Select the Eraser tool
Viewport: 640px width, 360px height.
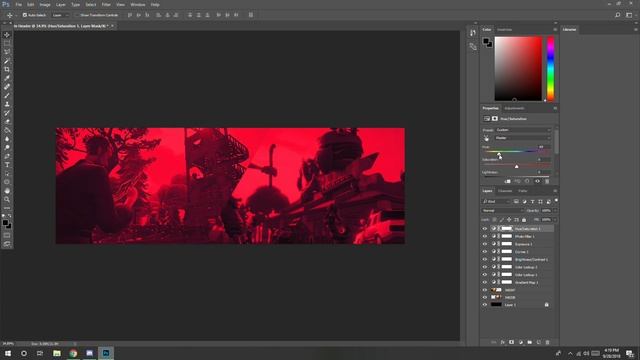click(7, 121)
